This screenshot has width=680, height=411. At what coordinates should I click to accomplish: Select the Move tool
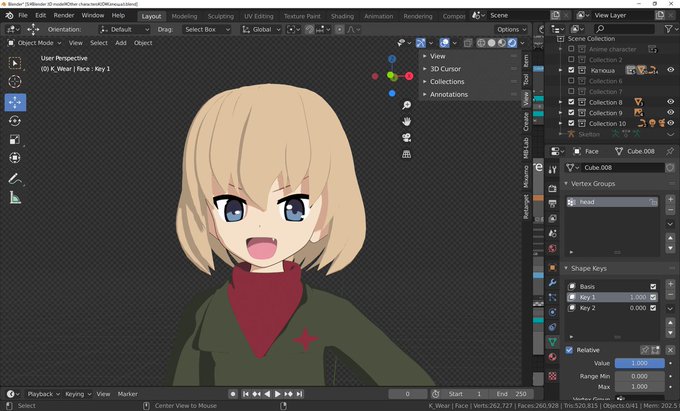pyautogui.click(x=15, y=102)
